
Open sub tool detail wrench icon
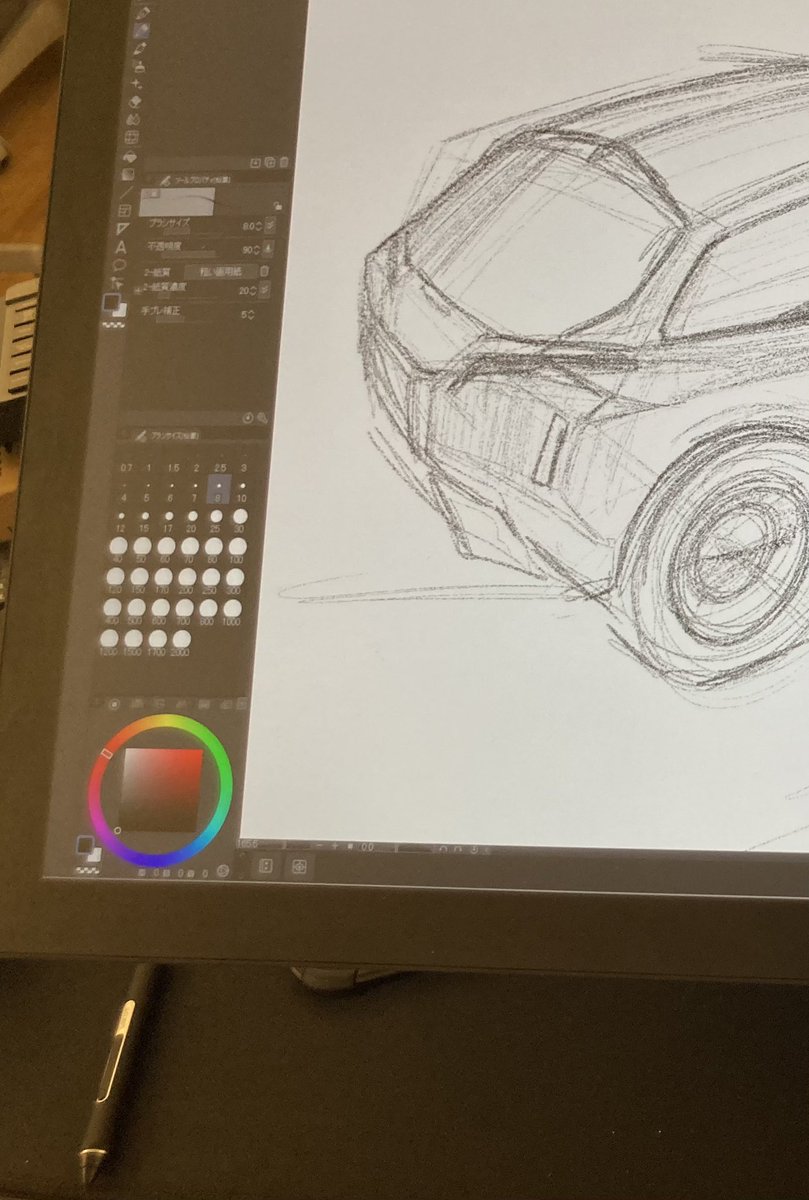point(261,418)
